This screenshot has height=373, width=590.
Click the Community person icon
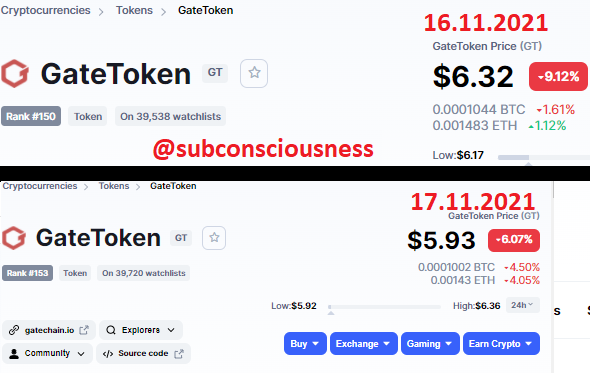coord(14,353)
